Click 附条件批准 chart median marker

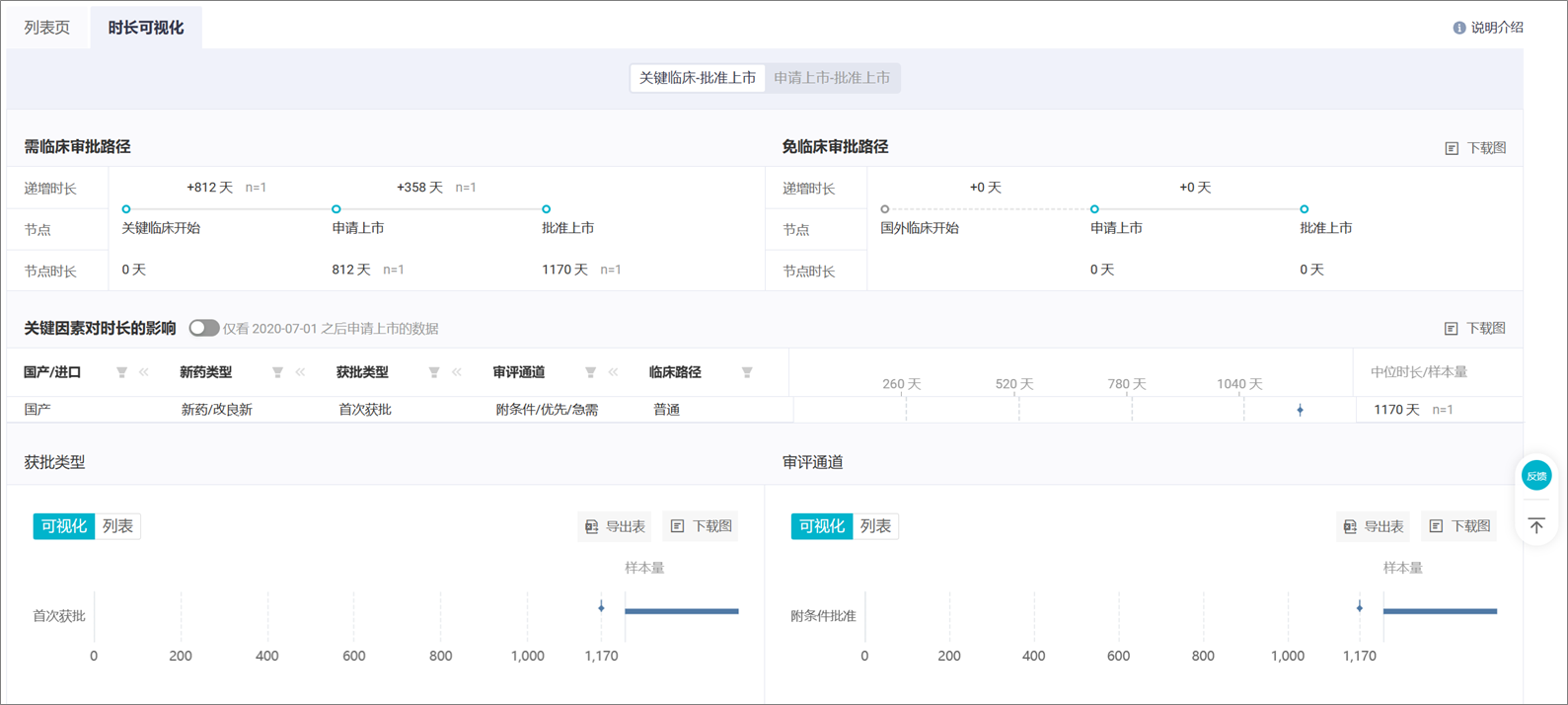pyautogui.click(x=1360, y=606)
